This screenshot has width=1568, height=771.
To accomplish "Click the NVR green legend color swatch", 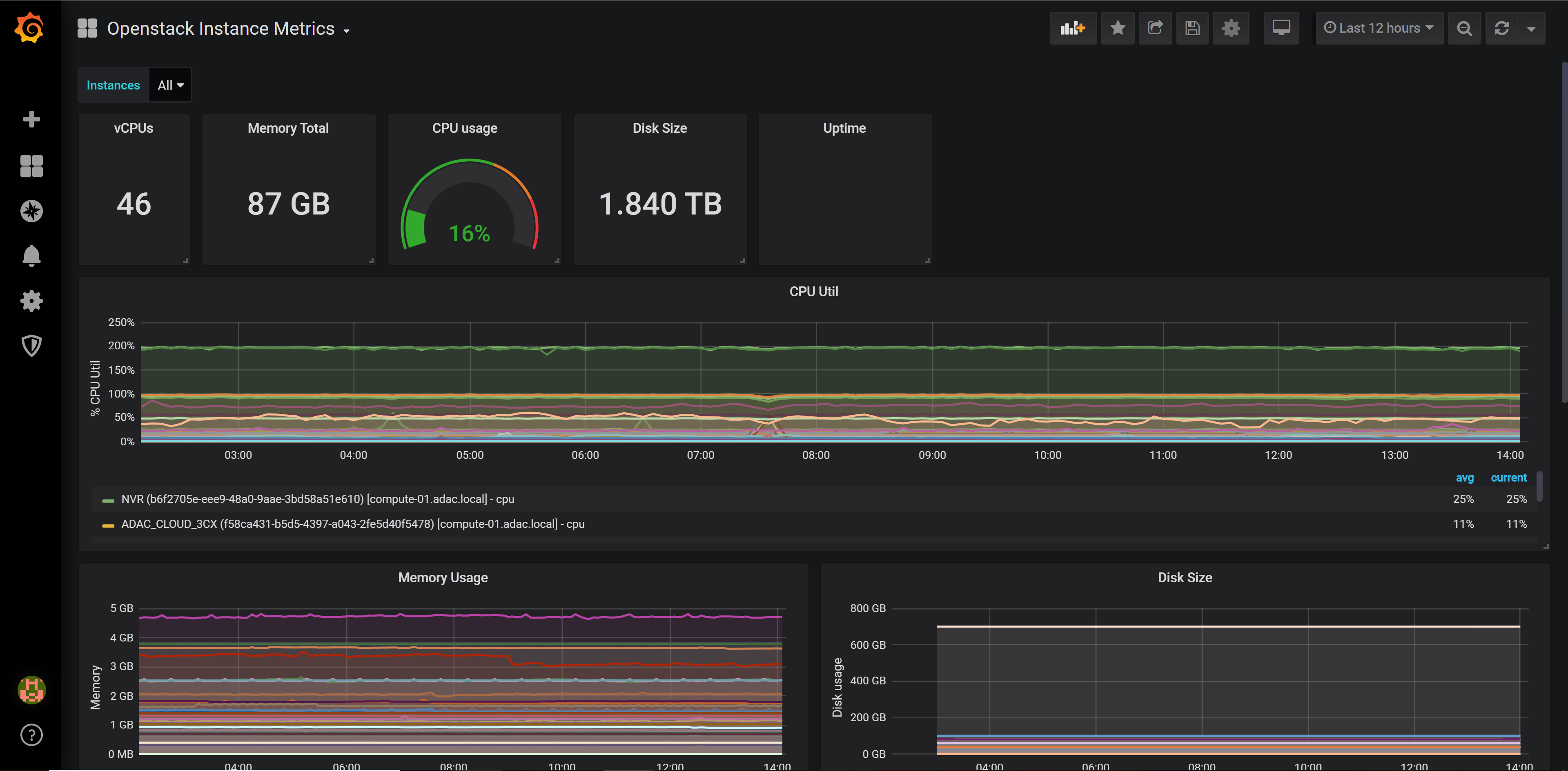I will click(x=108, y=500).
